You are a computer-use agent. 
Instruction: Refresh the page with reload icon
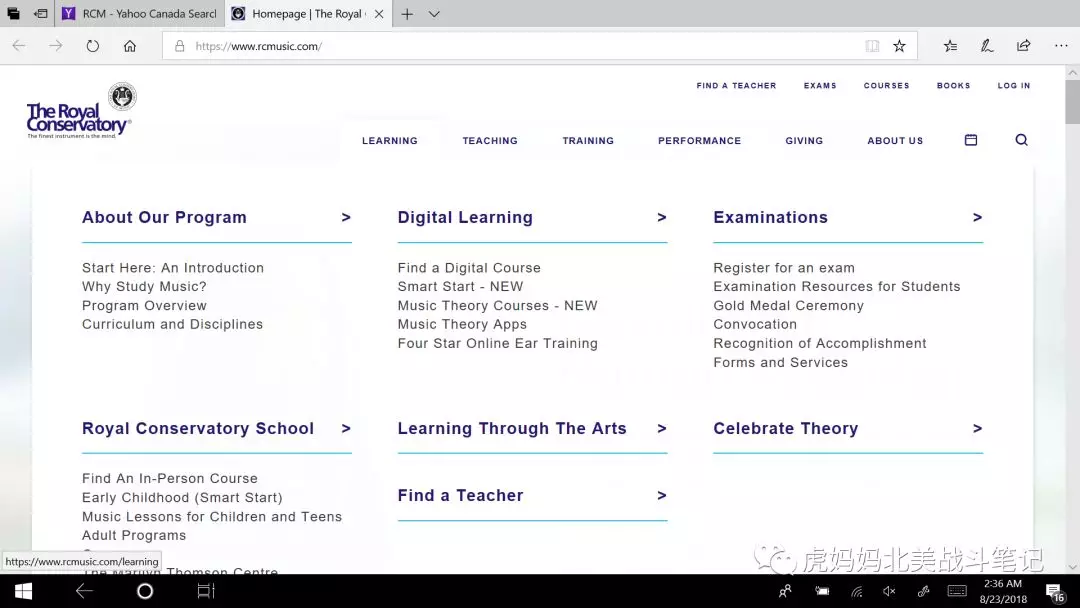[x=93, y=46]
